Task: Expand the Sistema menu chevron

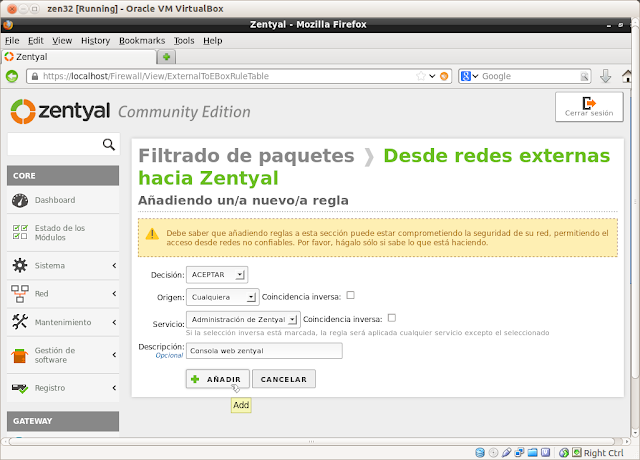Action: coord(114,266)
